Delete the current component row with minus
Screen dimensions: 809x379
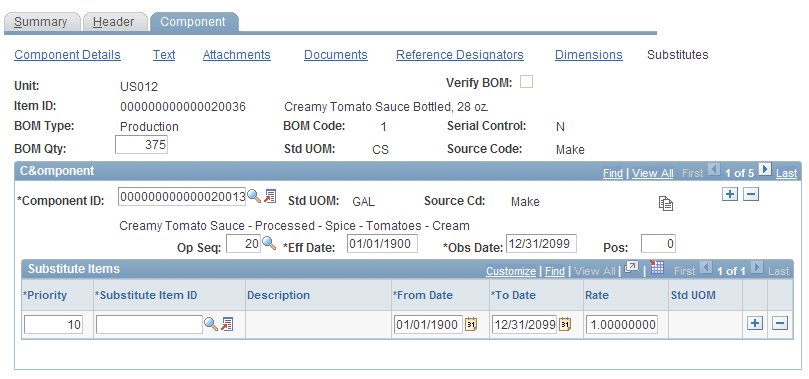pyautogui.click(x=751, y=194)
